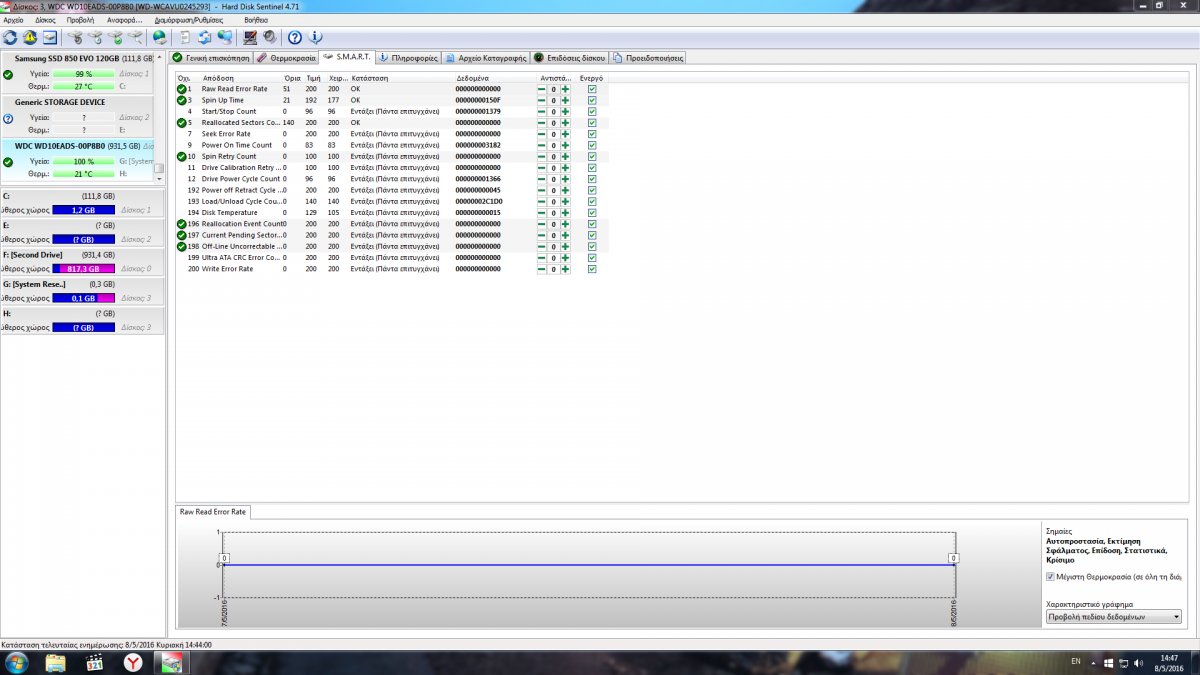Screen dimensions: 1200x675
Task: Open the Προβολή menu
Action: coord(80,20)
